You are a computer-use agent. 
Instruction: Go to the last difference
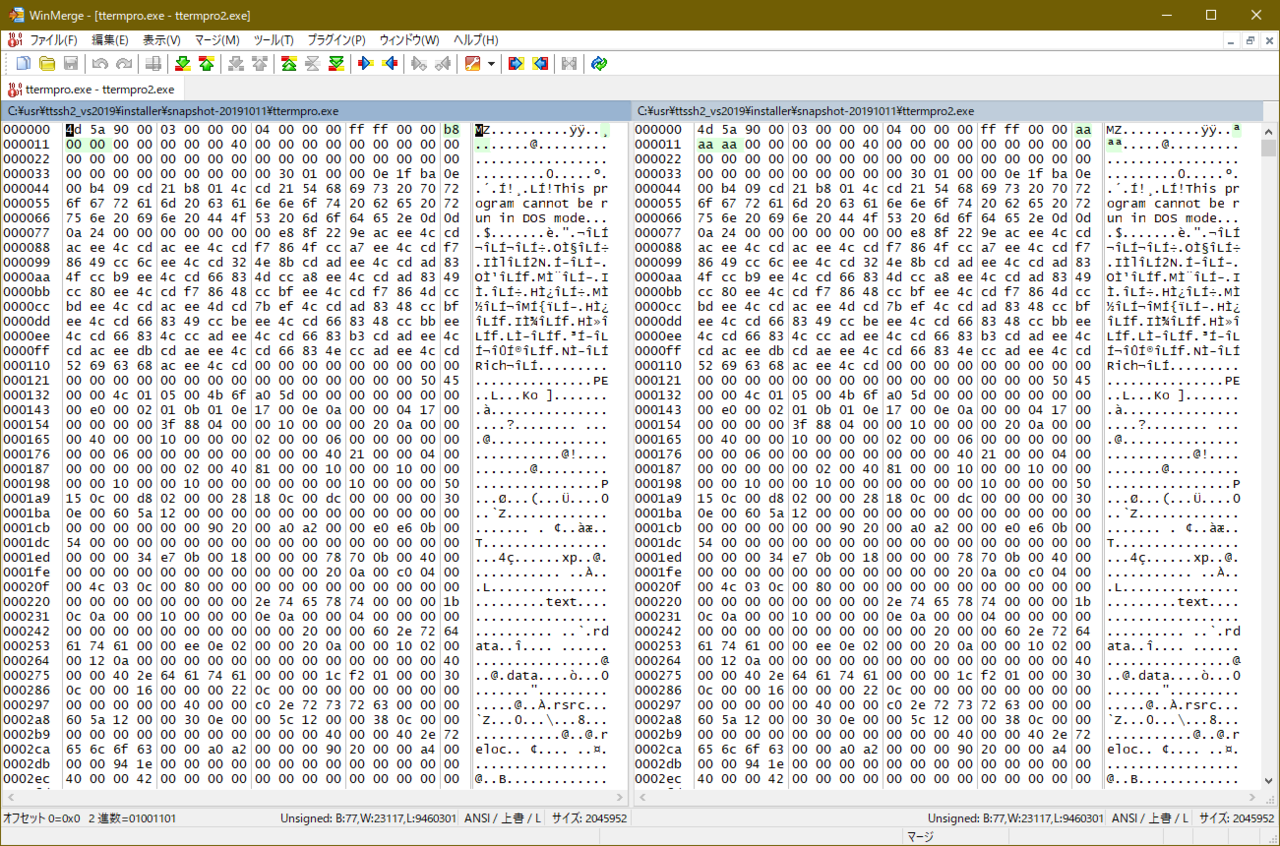(337, 64)
